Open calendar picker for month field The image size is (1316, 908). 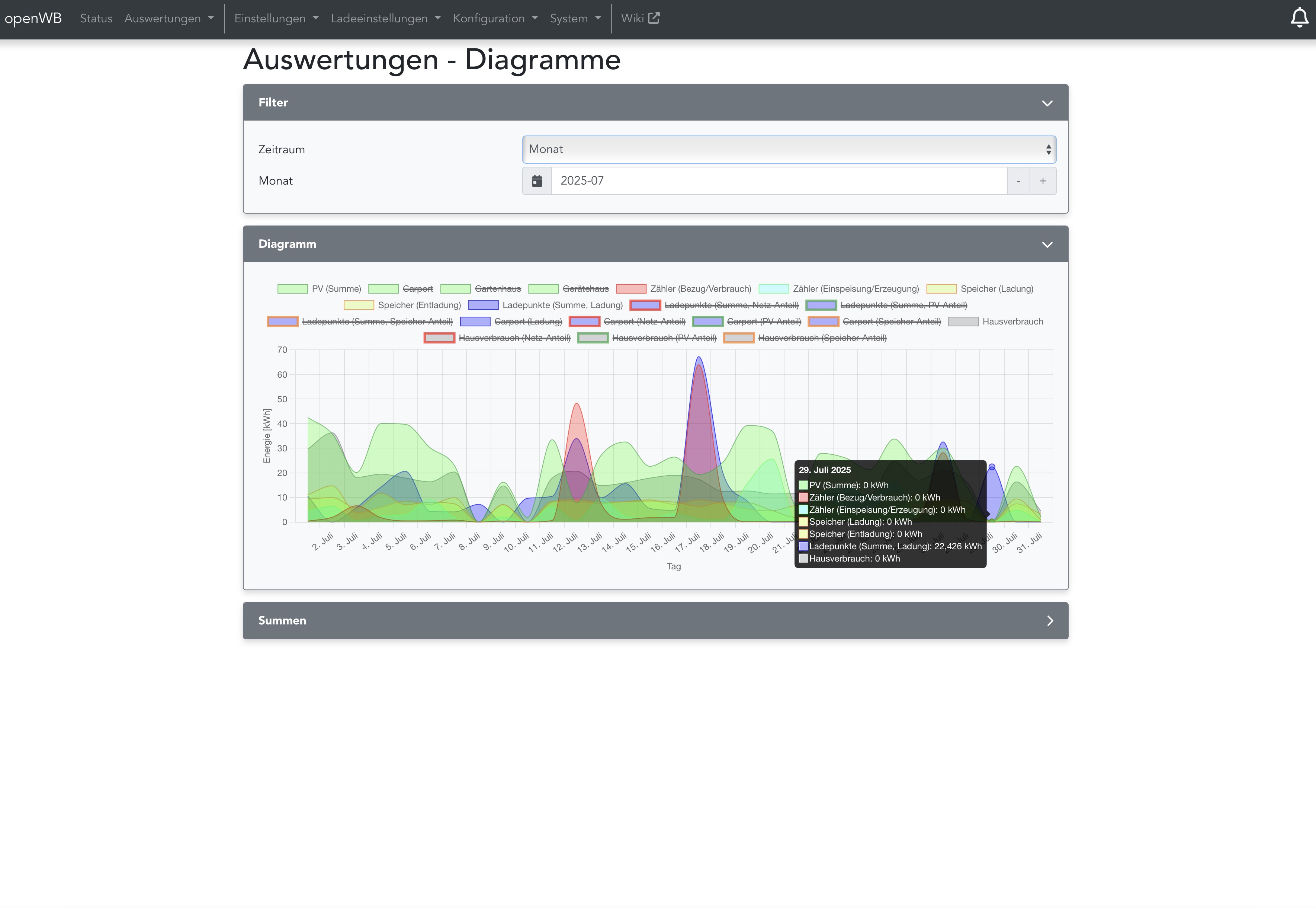(x=537, y=181)
